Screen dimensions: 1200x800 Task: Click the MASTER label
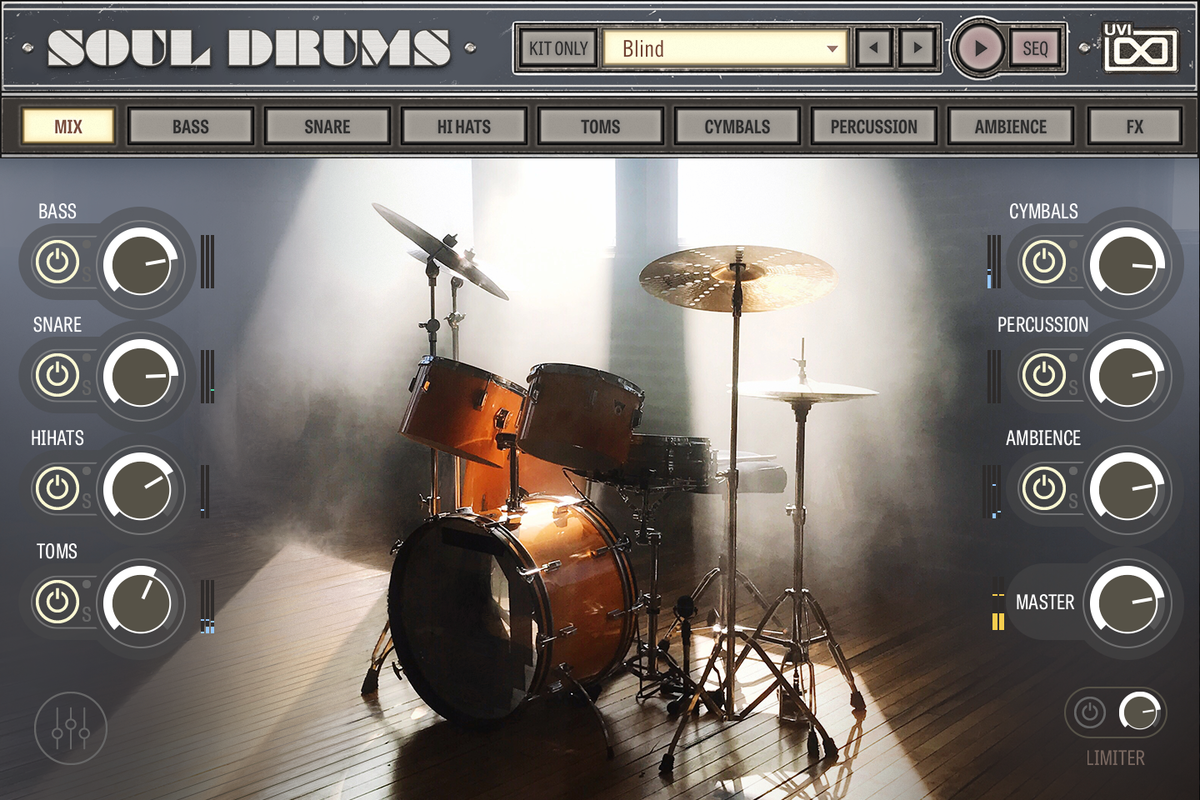(1045, 602)
